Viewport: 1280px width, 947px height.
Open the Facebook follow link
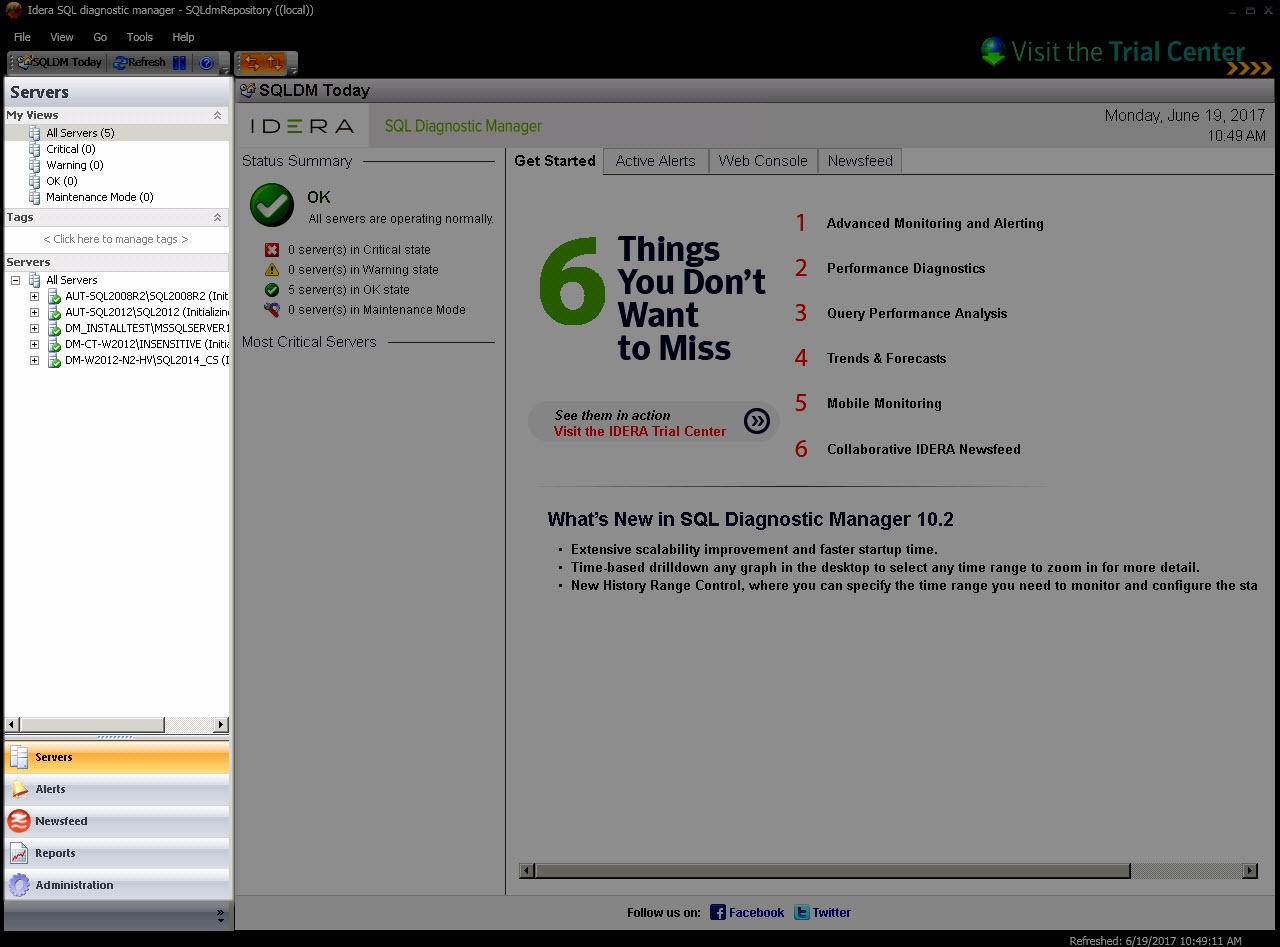click(x=747, y=912)
